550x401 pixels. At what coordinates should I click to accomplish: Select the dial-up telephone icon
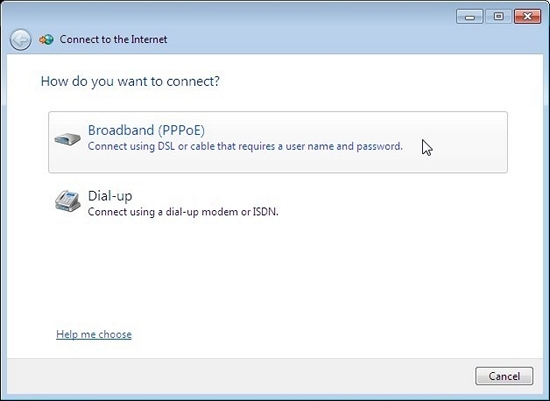[x=68, y=201]
